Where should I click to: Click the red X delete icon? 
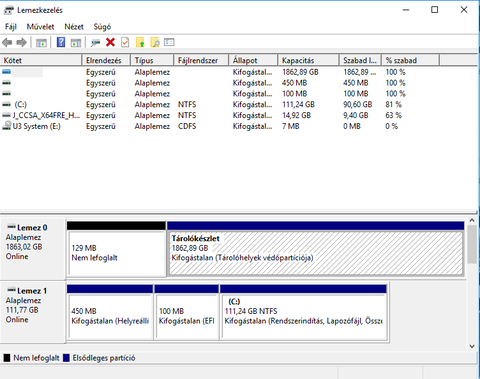(110, 42)
